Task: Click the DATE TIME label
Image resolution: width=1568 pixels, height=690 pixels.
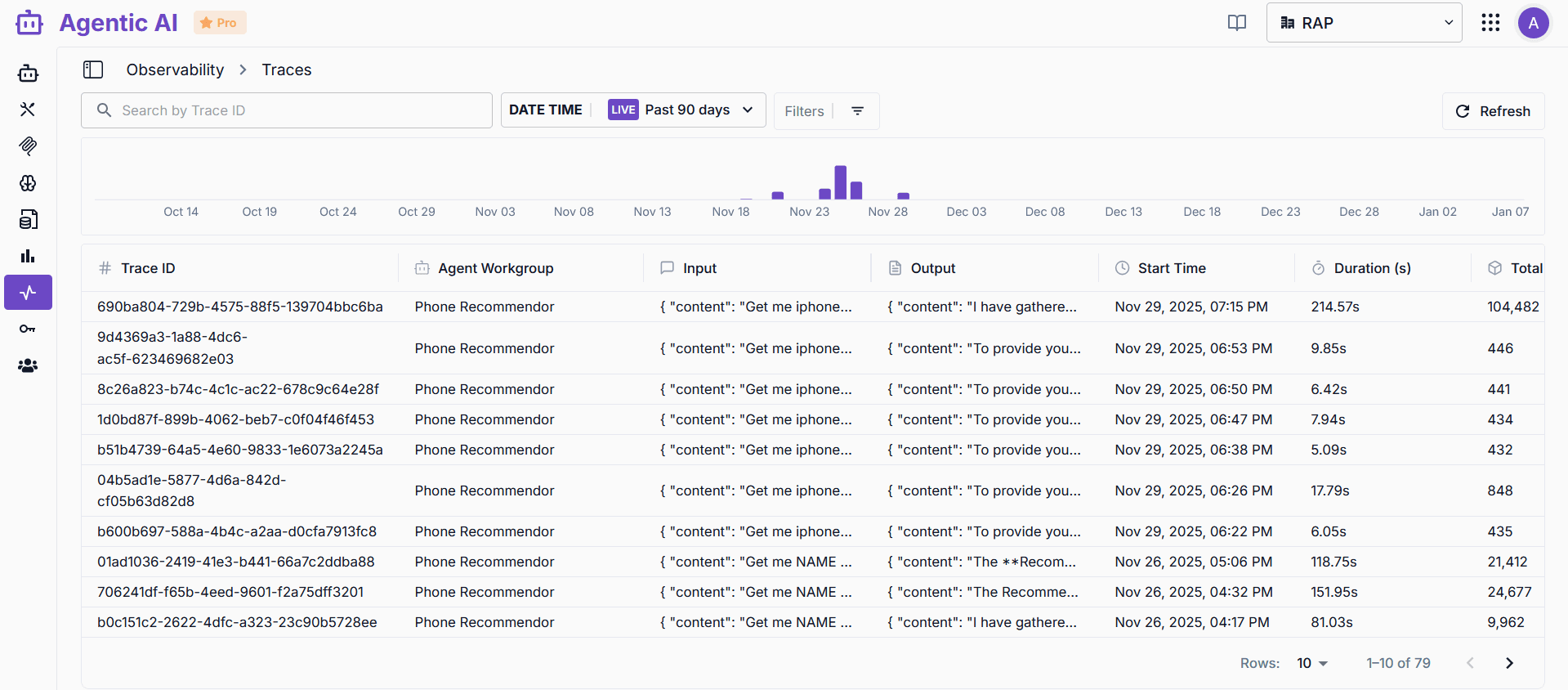Action: point(546,110)
